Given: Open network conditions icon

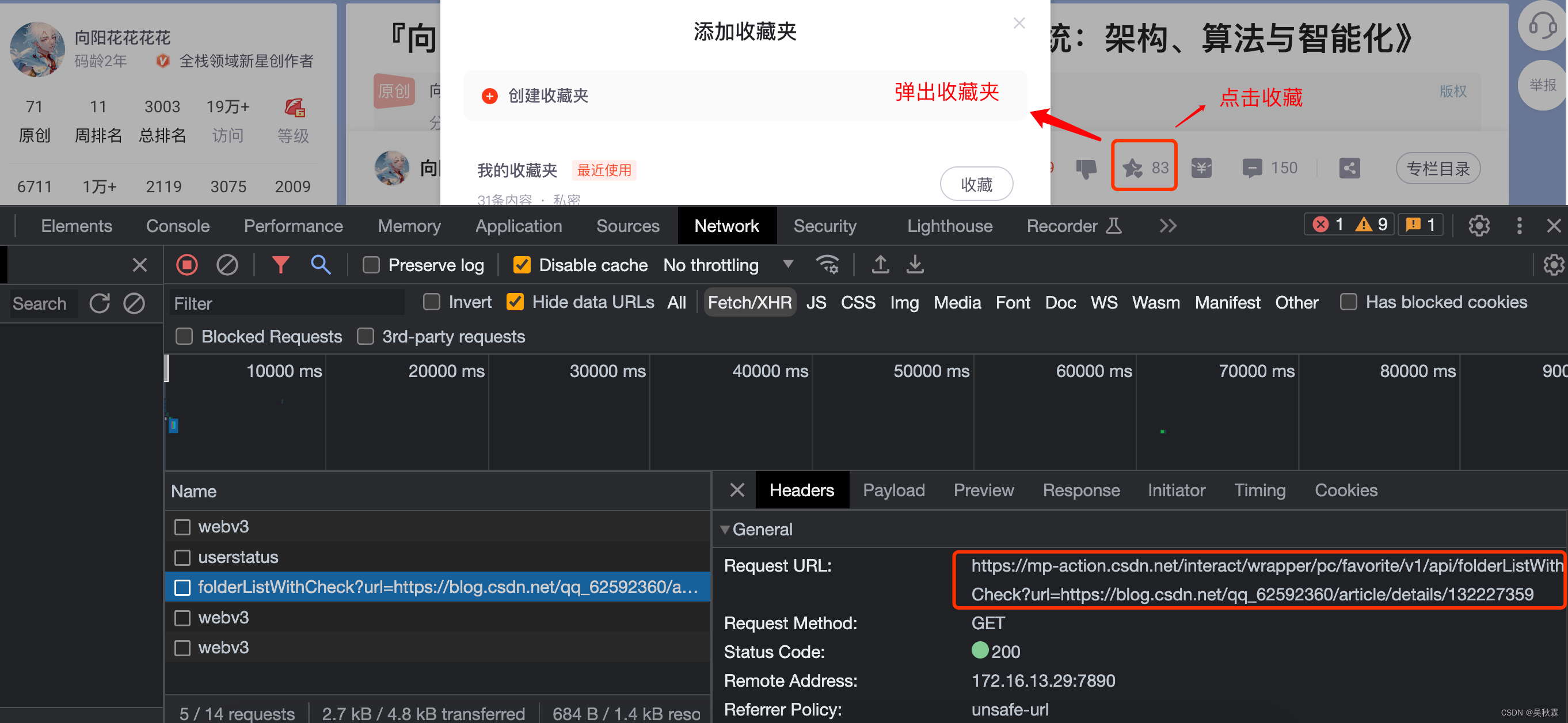Looking at the screenshot, I should click(827, 265).
